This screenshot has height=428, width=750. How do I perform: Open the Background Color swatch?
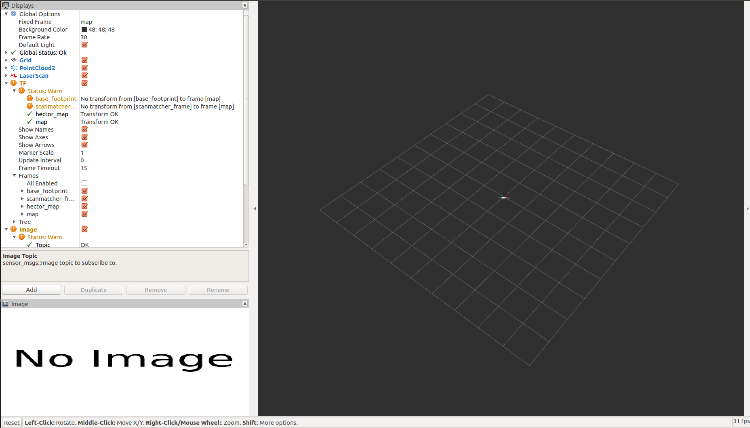(x=84, y=30)
